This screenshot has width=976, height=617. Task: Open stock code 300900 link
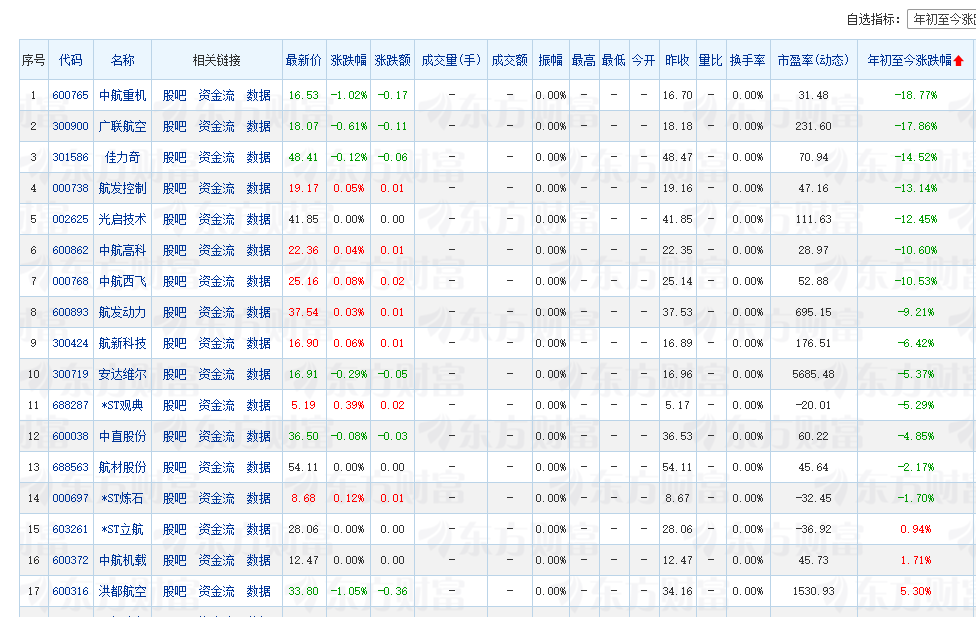tap(70, 126)
